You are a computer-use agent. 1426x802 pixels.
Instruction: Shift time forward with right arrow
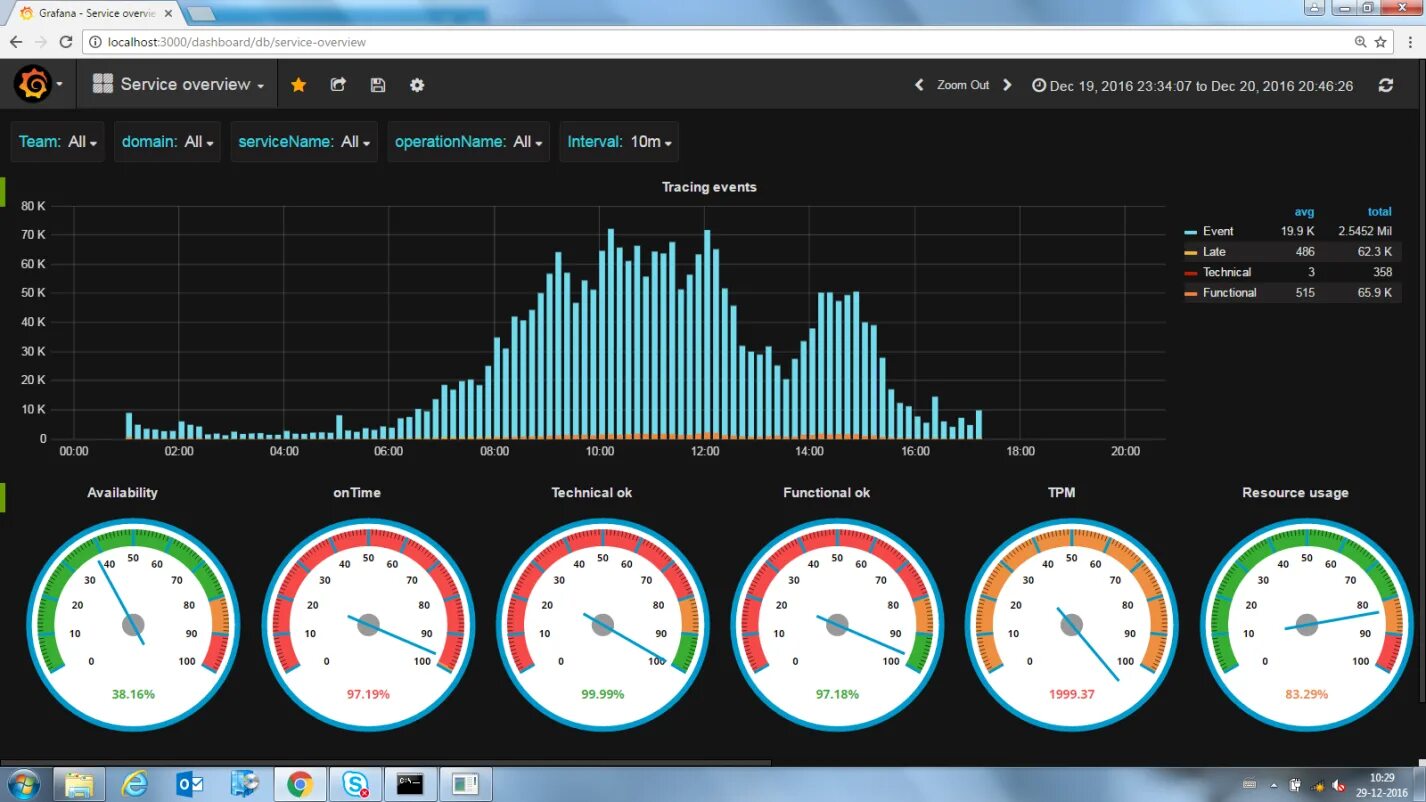coord(1008,85)
